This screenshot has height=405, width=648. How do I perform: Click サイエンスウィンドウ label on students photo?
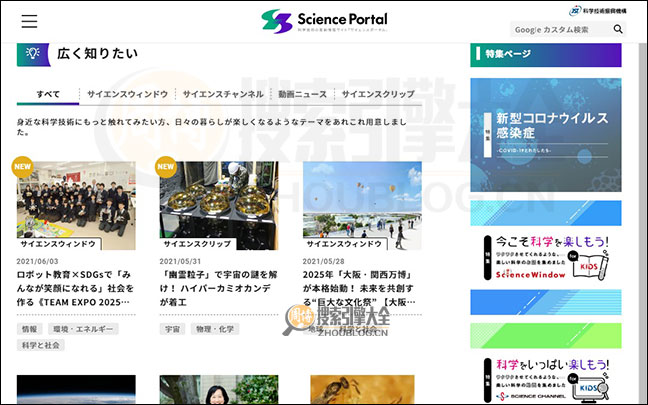point(58,244)
